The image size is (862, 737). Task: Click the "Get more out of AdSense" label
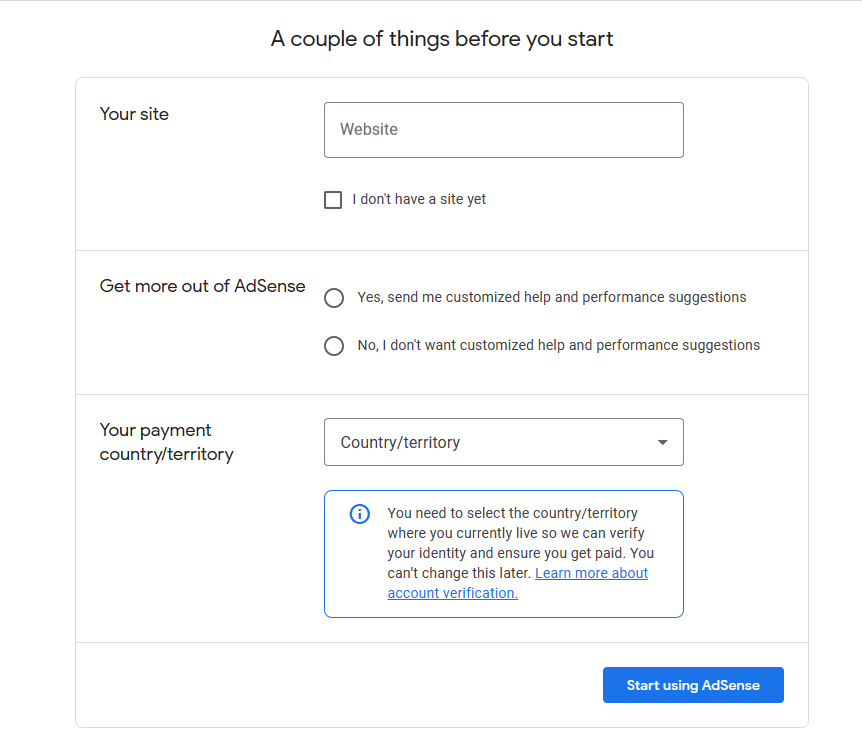(x=202, y=286)
